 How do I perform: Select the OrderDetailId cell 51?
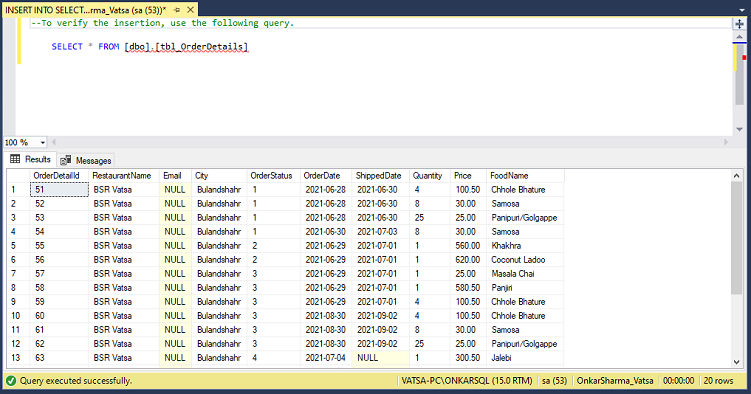pos(59,190)
